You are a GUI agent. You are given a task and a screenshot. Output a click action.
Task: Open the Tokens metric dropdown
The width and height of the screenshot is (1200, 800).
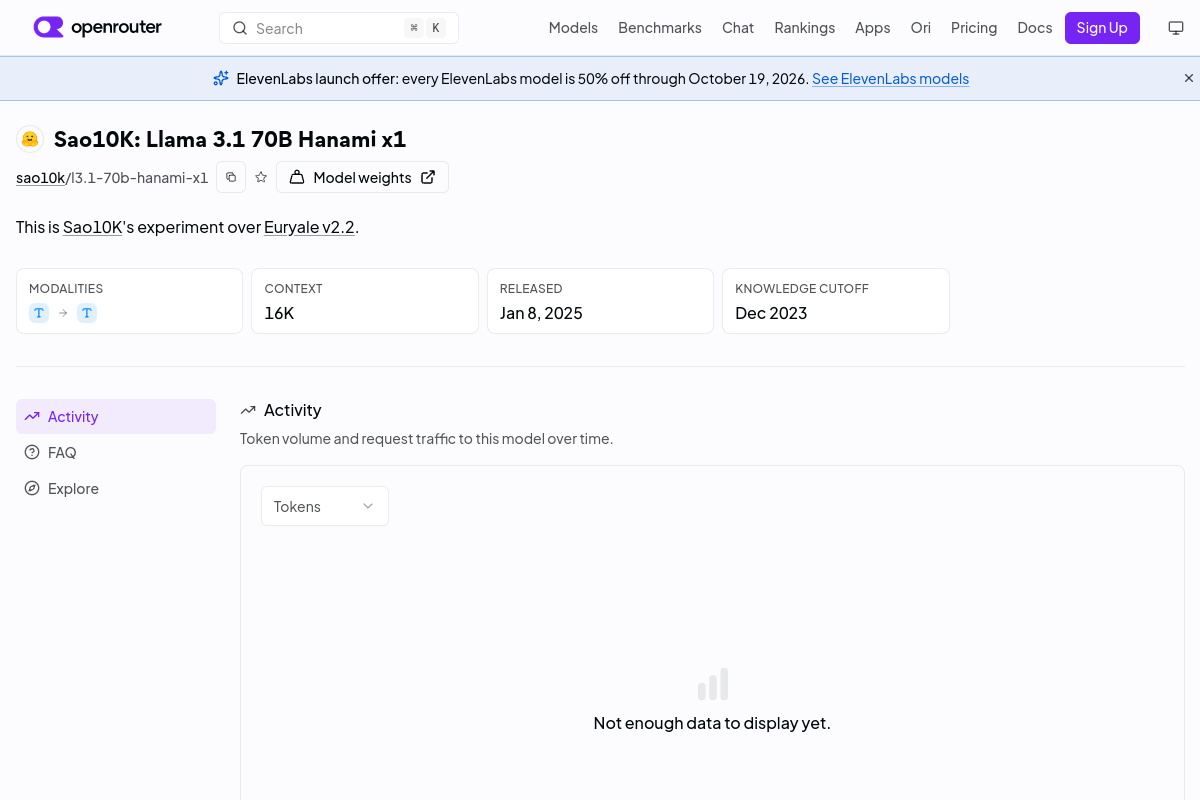(325, 506)
